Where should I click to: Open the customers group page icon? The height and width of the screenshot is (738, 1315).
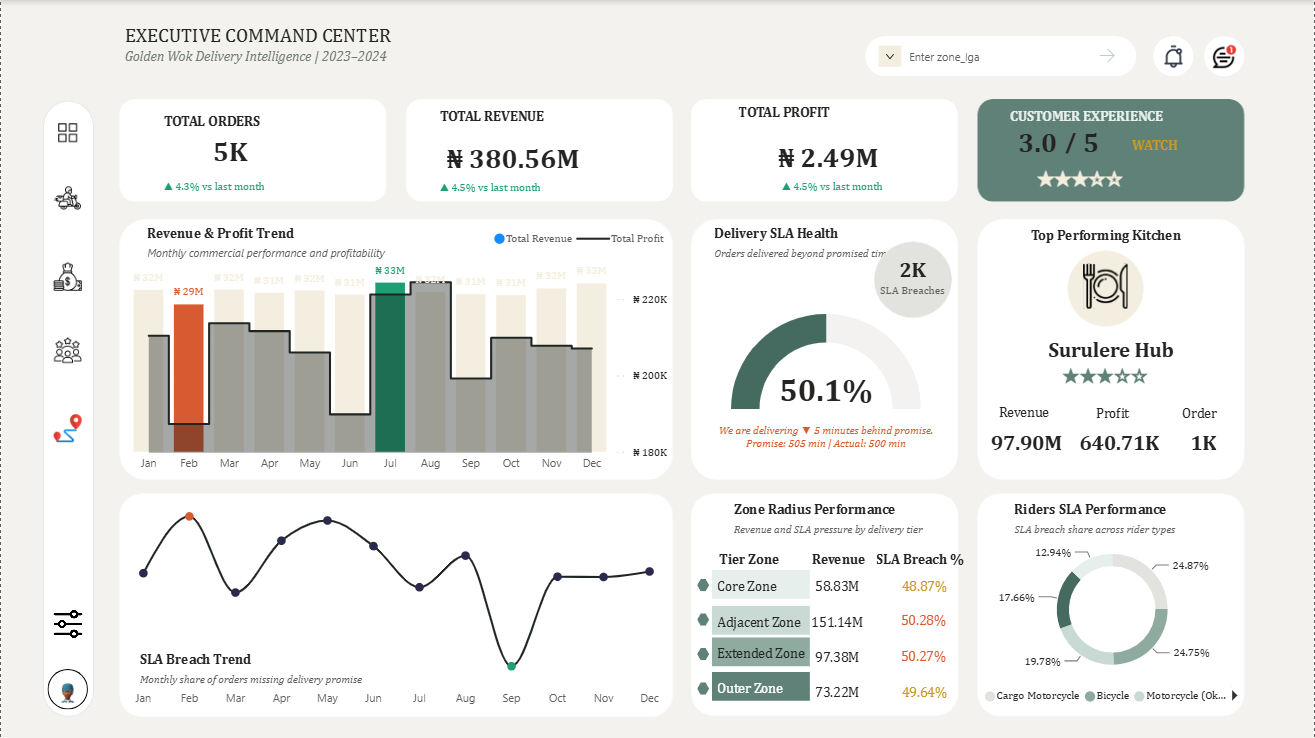point(68,351)
